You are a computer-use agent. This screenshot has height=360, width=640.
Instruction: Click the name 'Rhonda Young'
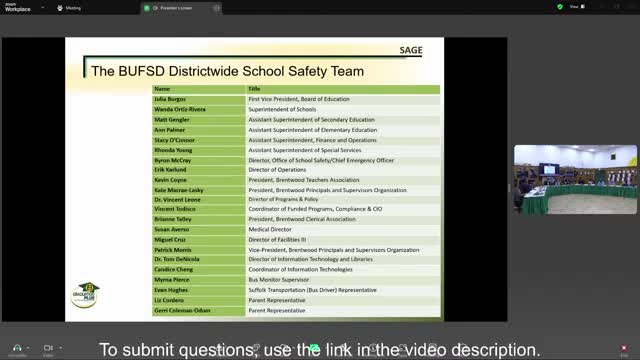(x=173, y=150)
